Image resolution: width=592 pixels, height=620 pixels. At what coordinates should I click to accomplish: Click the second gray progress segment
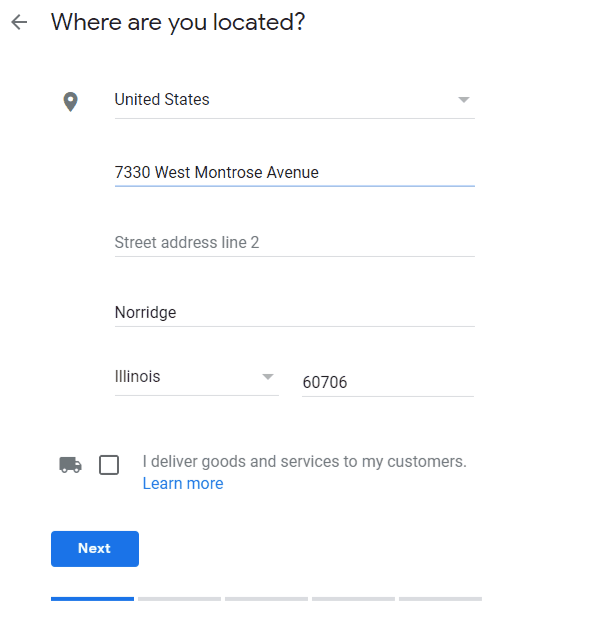[179, 599]
